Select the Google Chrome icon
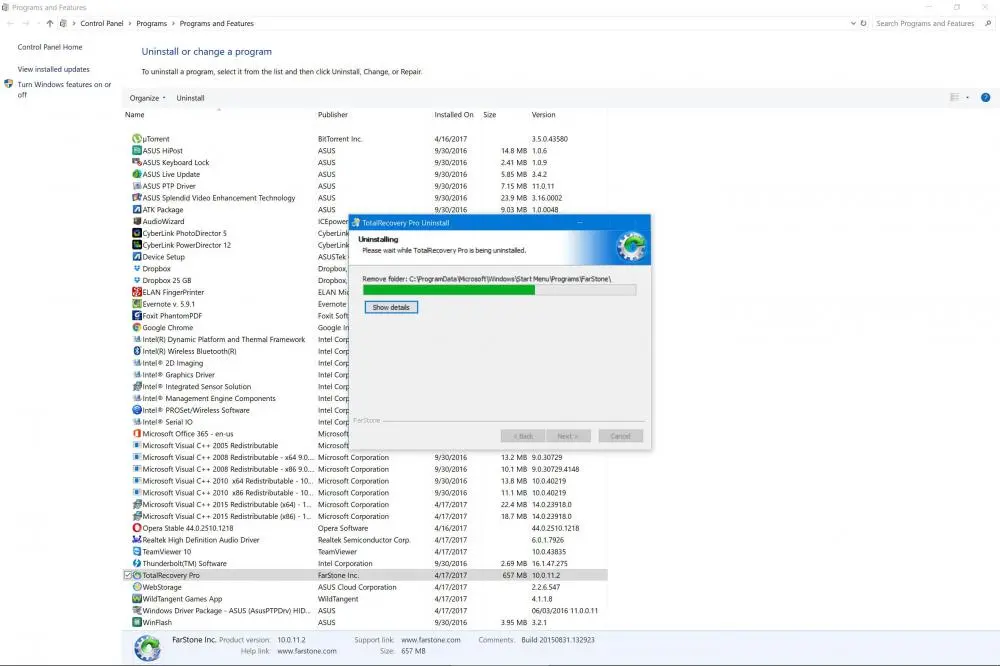Image resolution: width=1000 pixels, height=666 pixels. tap(136, 327)
